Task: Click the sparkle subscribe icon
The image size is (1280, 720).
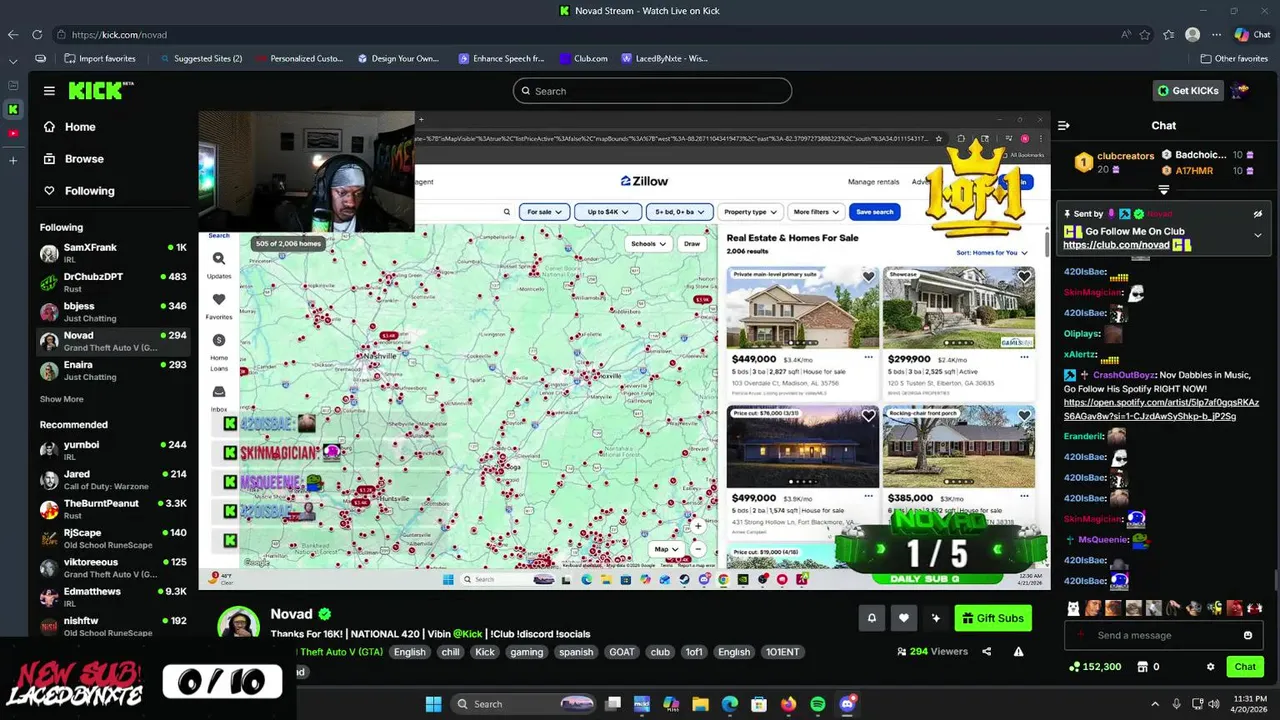Action: pos(936,618)
